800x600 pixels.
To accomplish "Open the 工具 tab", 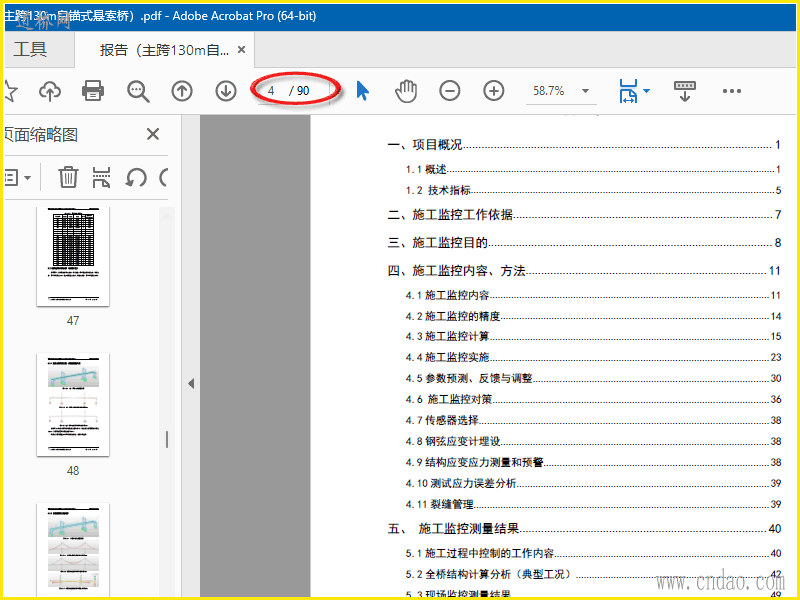I will 31,49.
